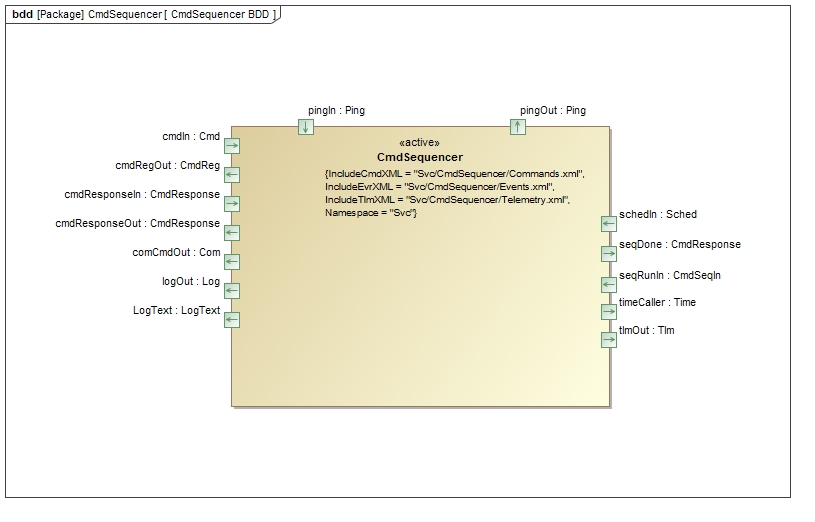Click the seqDone port icon

pos(609,254)
